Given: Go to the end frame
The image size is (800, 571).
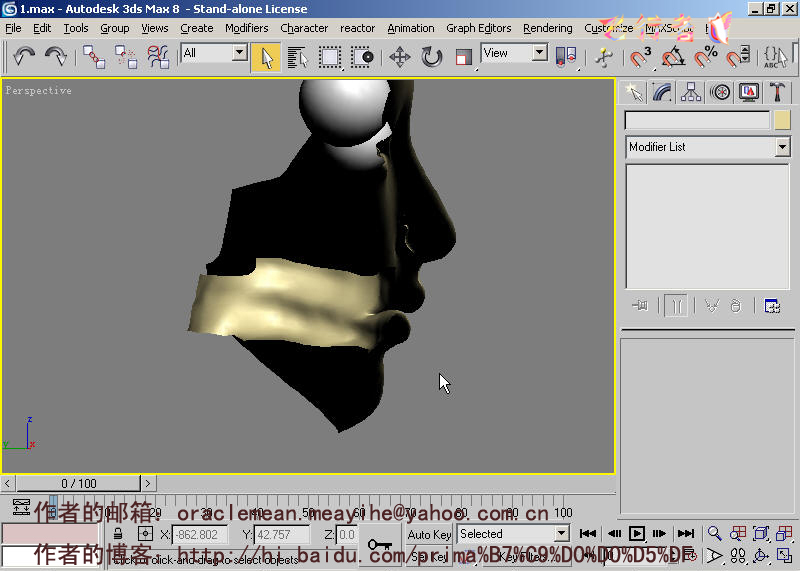Looking at the screenshot, I should (x=686, y=534).
